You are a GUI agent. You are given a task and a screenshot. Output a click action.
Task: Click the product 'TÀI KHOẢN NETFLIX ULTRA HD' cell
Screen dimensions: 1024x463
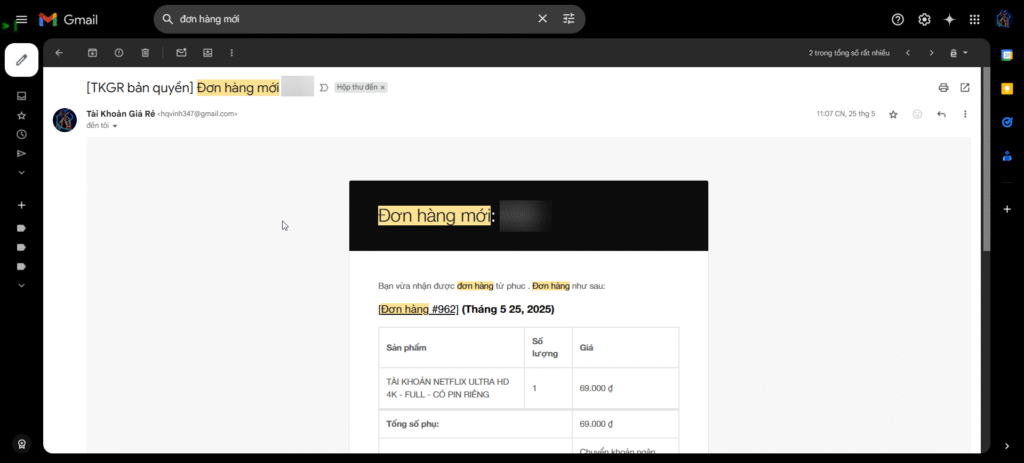click(451, 388)
